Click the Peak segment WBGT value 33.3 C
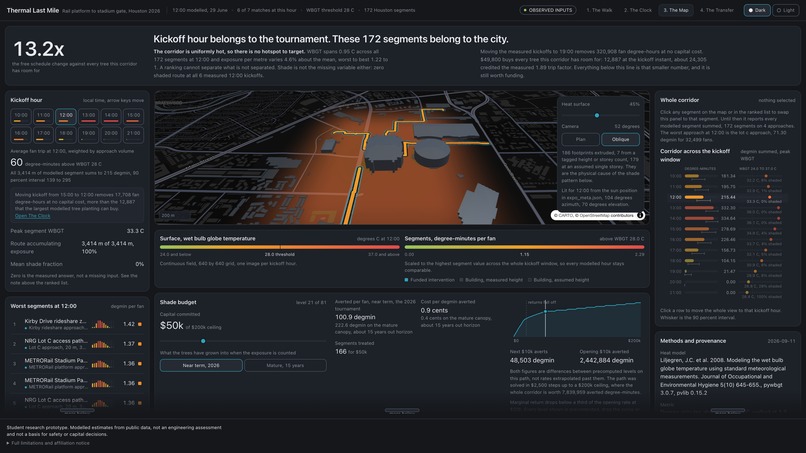Image resolution: width=806 pixels, height=453 pixels. pyautogui.click(x=135, y=231)
